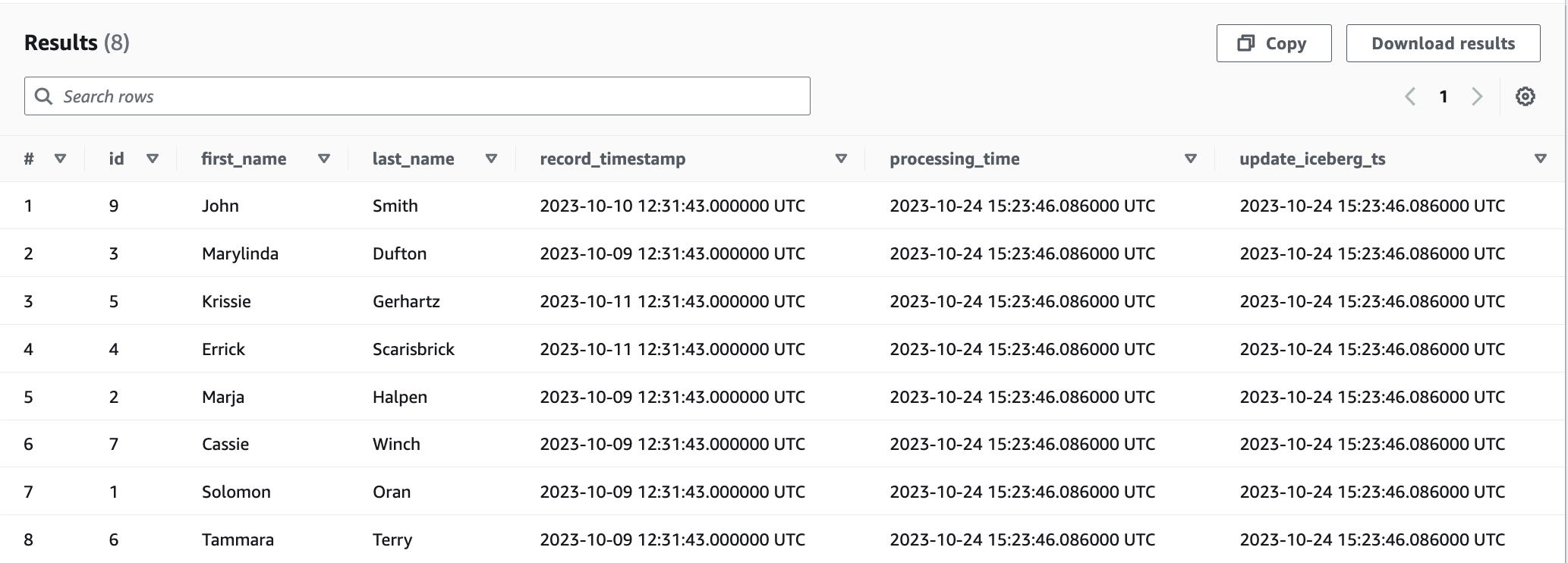Open the first_name column filter dropdown
1568x563 pixels.
323,159
